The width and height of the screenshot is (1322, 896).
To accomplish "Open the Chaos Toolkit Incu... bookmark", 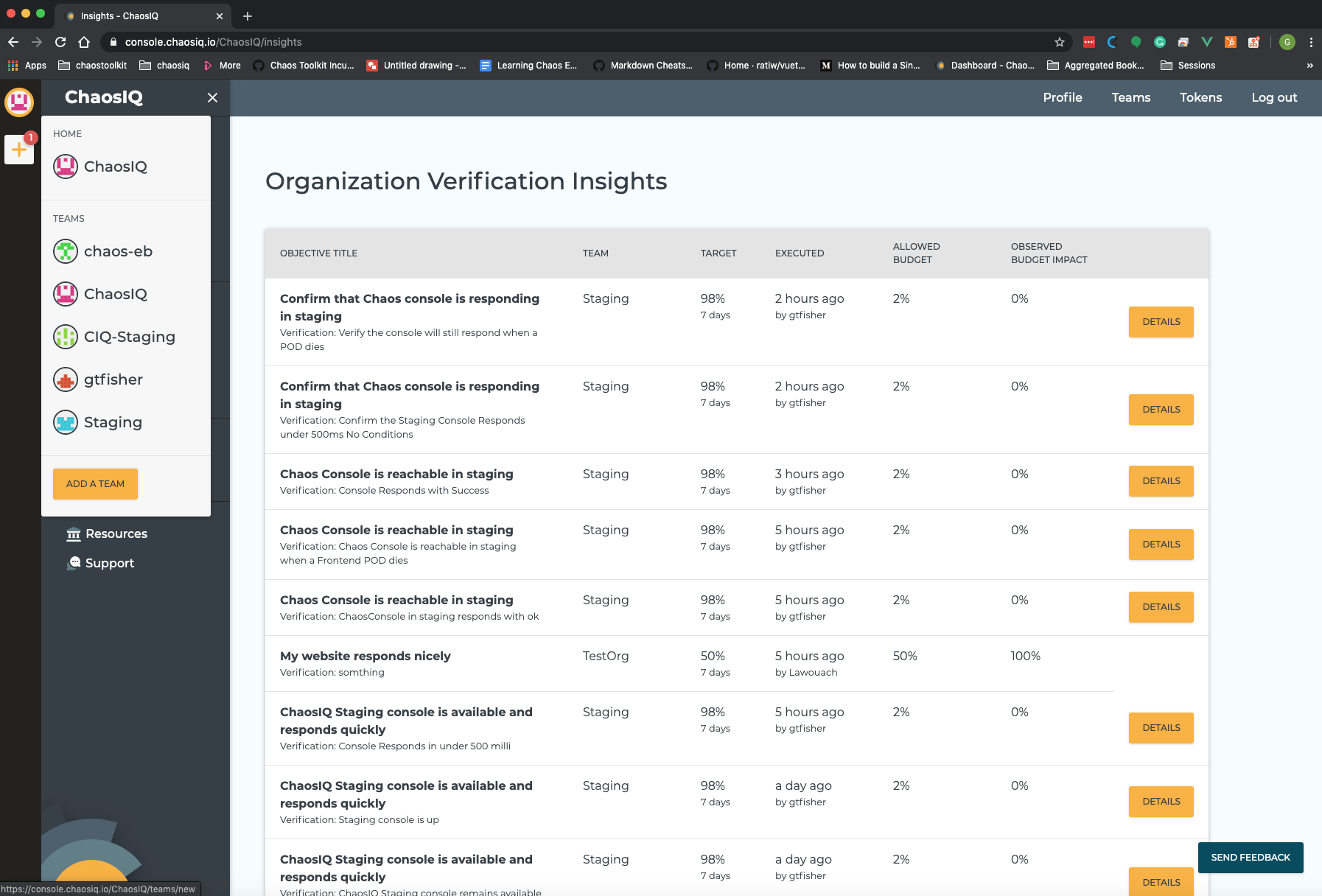I will click(304, 66).
